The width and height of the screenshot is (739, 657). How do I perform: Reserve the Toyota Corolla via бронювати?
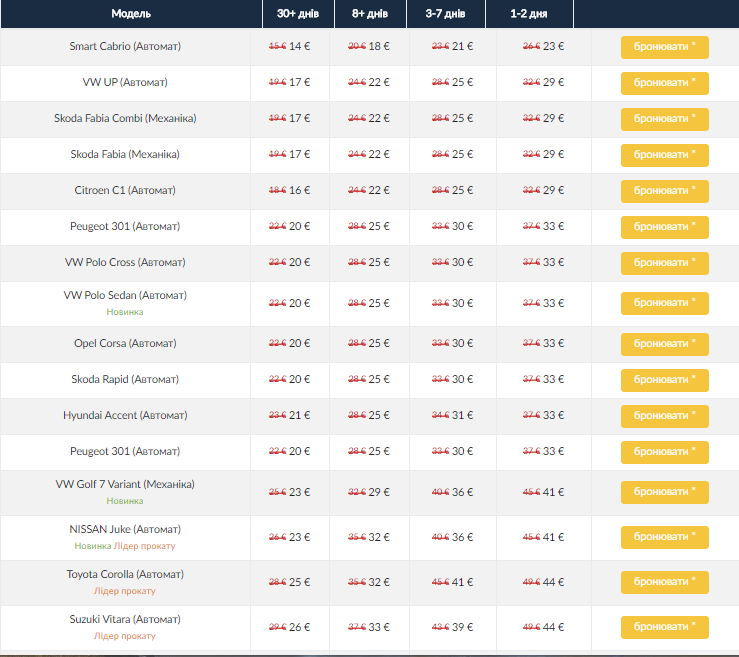coord(664,582)
